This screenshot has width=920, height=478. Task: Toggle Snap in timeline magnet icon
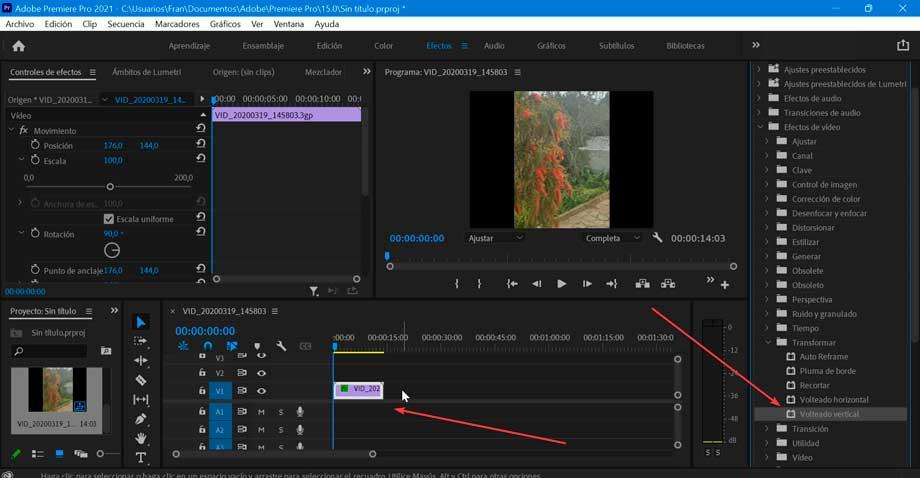tap(208, 346)
